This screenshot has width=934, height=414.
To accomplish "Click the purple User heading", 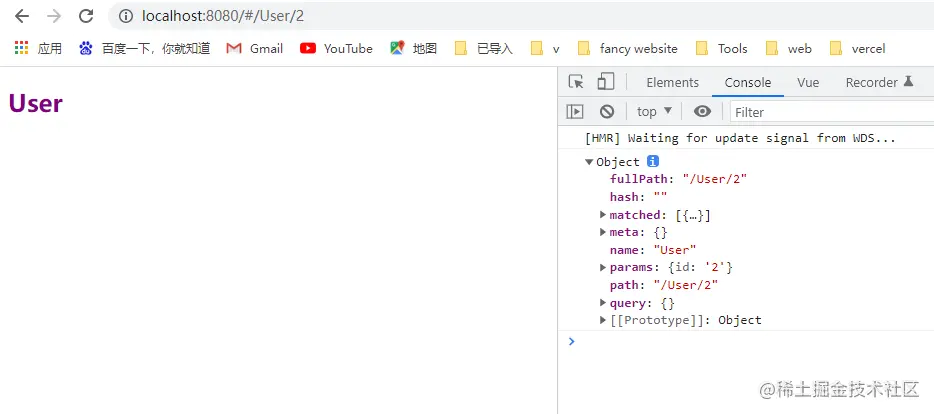I will click(x=36, y=104).
